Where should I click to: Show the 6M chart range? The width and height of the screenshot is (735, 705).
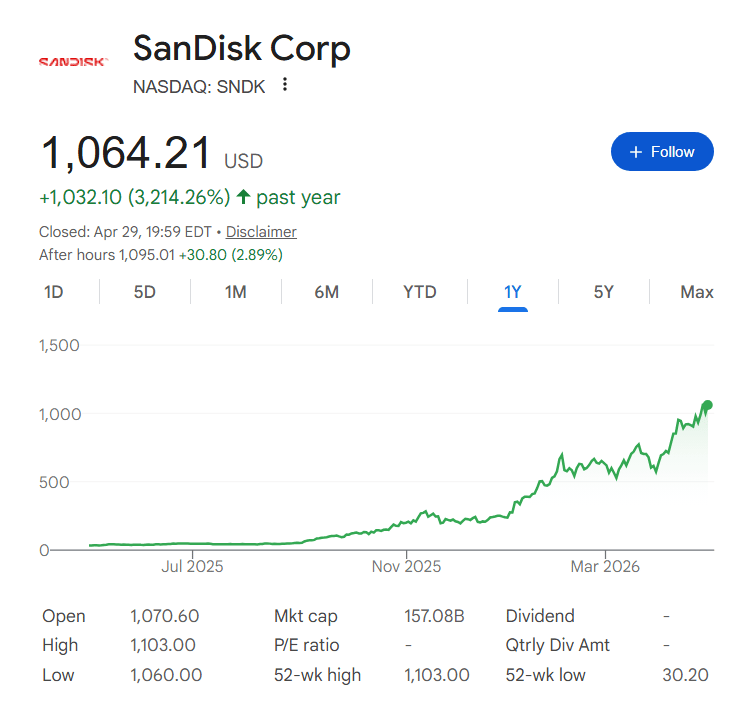tap(327, 292)
